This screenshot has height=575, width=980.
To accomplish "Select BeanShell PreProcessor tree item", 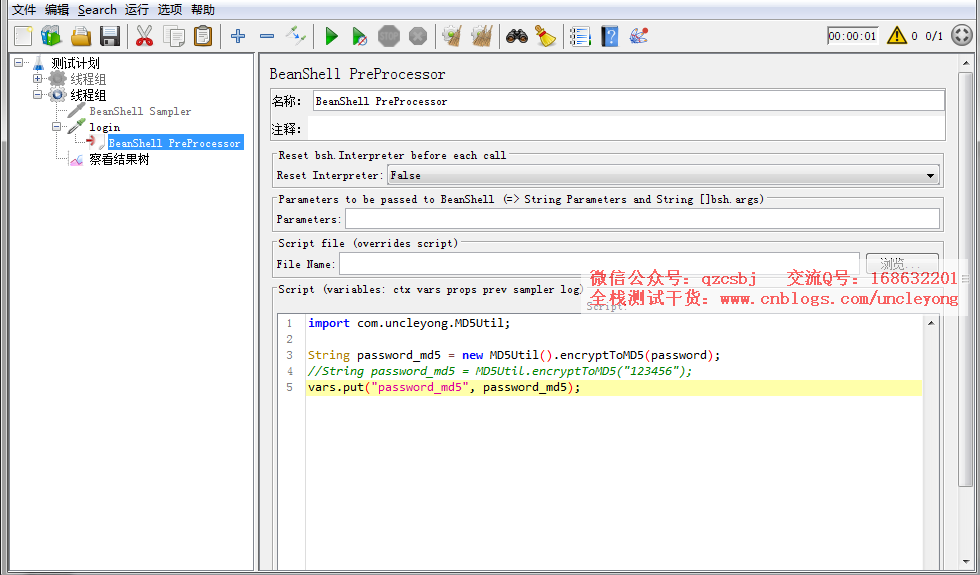I will (x=174, y=143).
